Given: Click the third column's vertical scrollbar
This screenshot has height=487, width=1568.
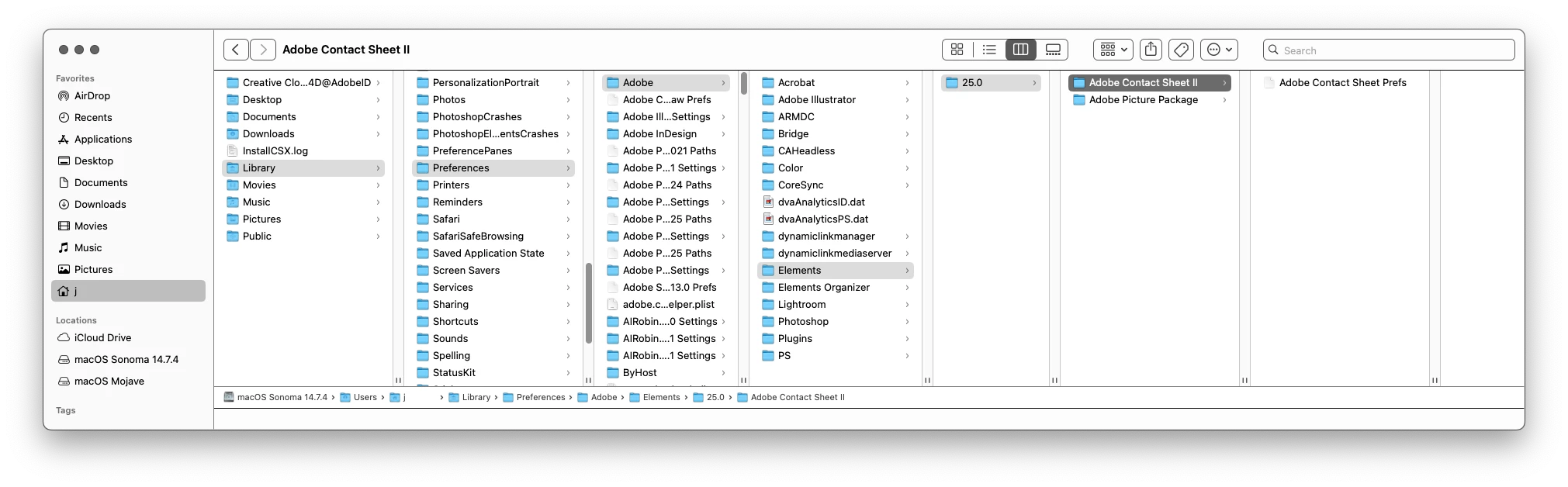Looking at the screenshot, I should tap(744, 83).
